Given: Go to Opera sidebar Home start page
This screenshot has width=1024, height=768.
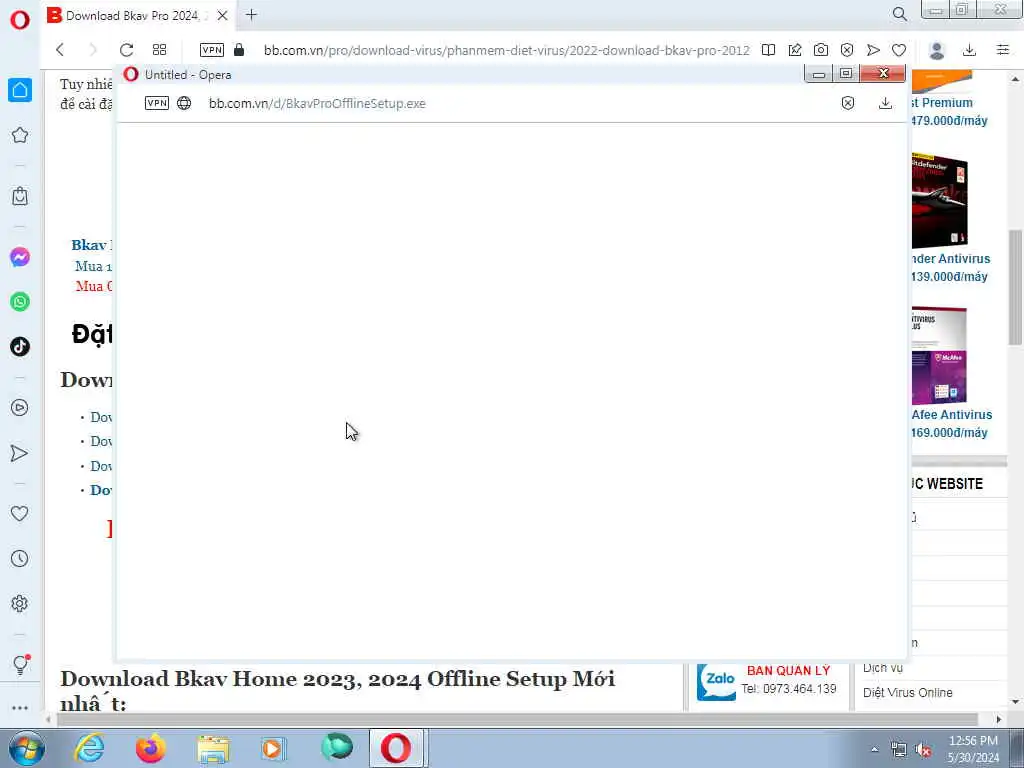Looking at the screenshot, I should 20,89.
